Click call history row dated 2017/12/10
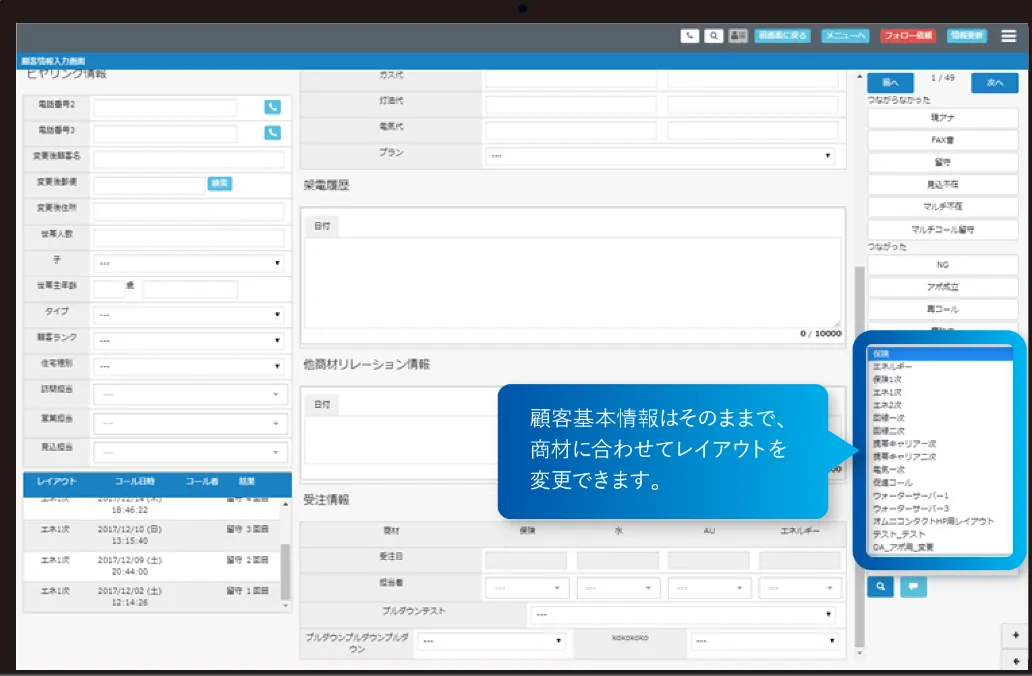Screen dimensions: 1032x676 (x=152, y=534)
